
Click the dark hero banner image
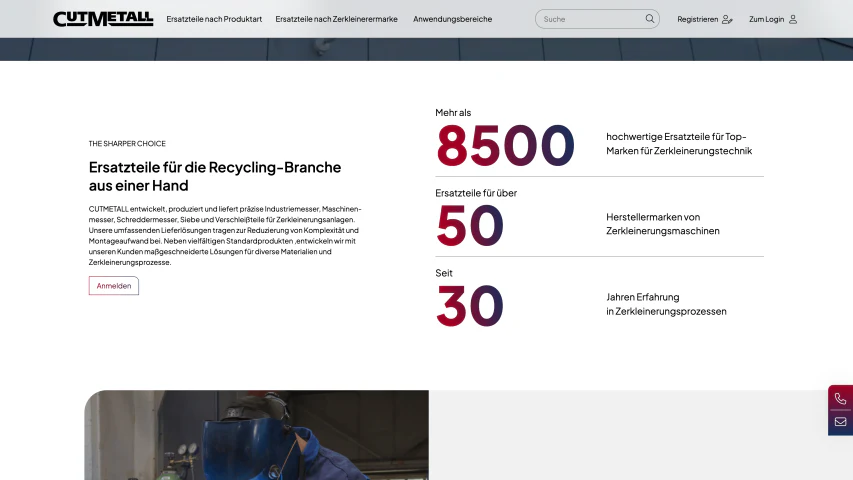(x=426, y=49)
